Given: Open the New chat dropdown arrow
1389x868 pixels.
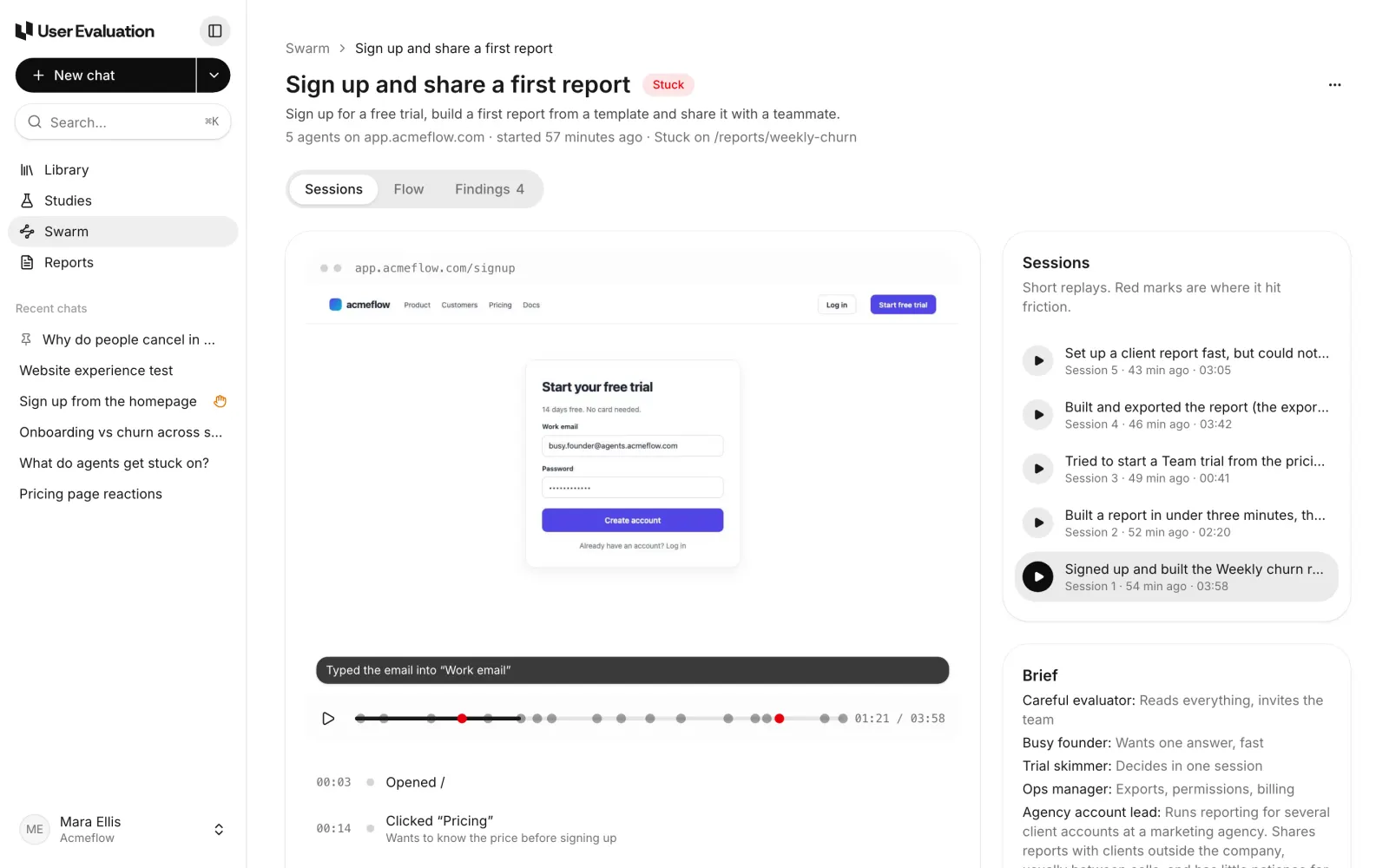Looking at the screenshot, I should (x=214, y=76).
